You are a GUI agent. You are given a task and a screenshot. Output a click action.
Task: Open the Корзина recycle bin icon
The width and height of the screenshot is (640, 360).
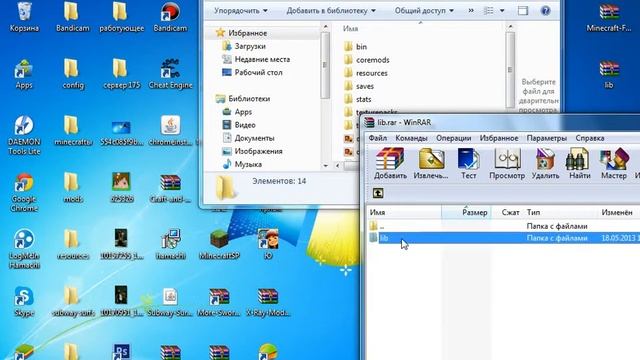tap(24, 17)
